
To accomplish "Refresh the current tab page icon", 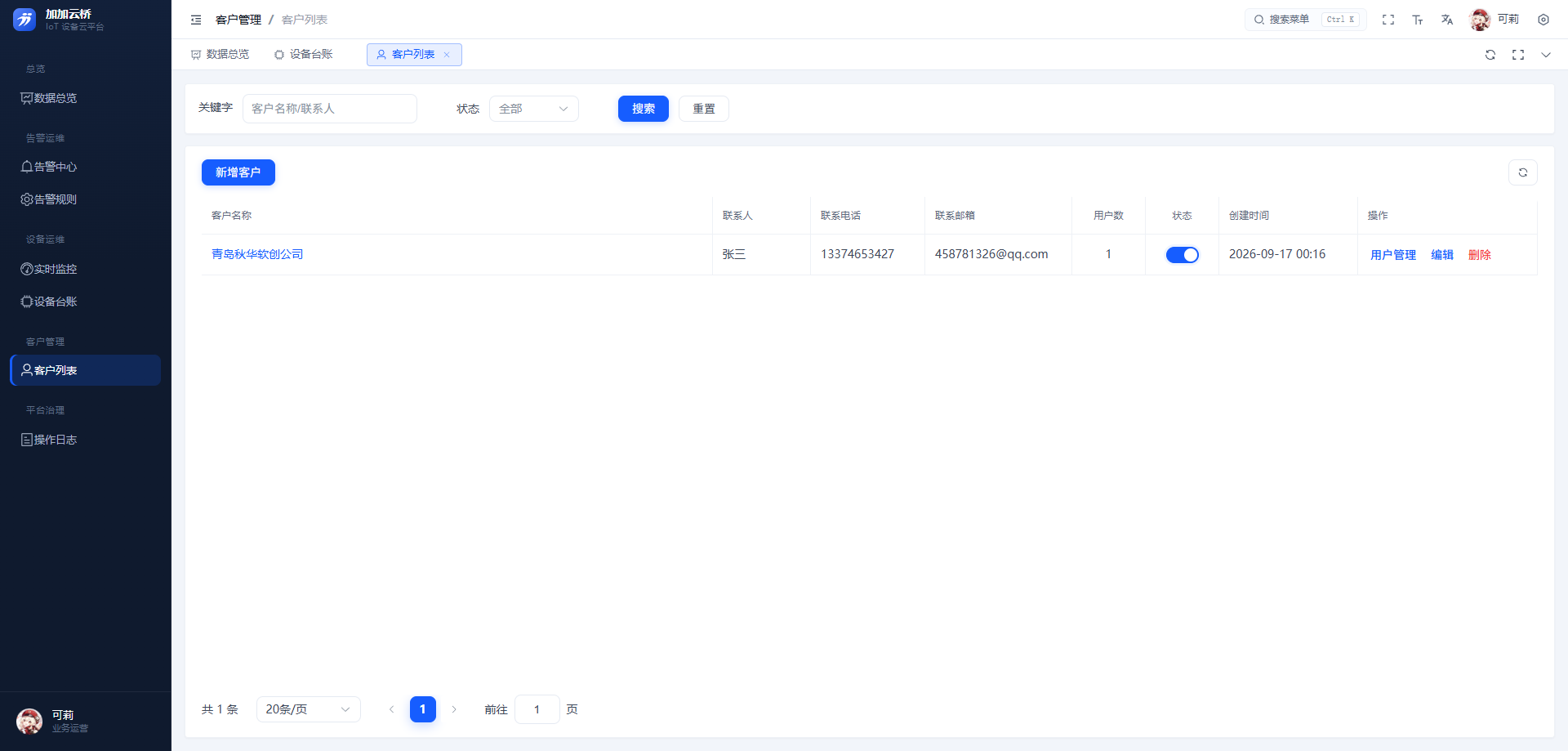I will (x=1490, y=55).
